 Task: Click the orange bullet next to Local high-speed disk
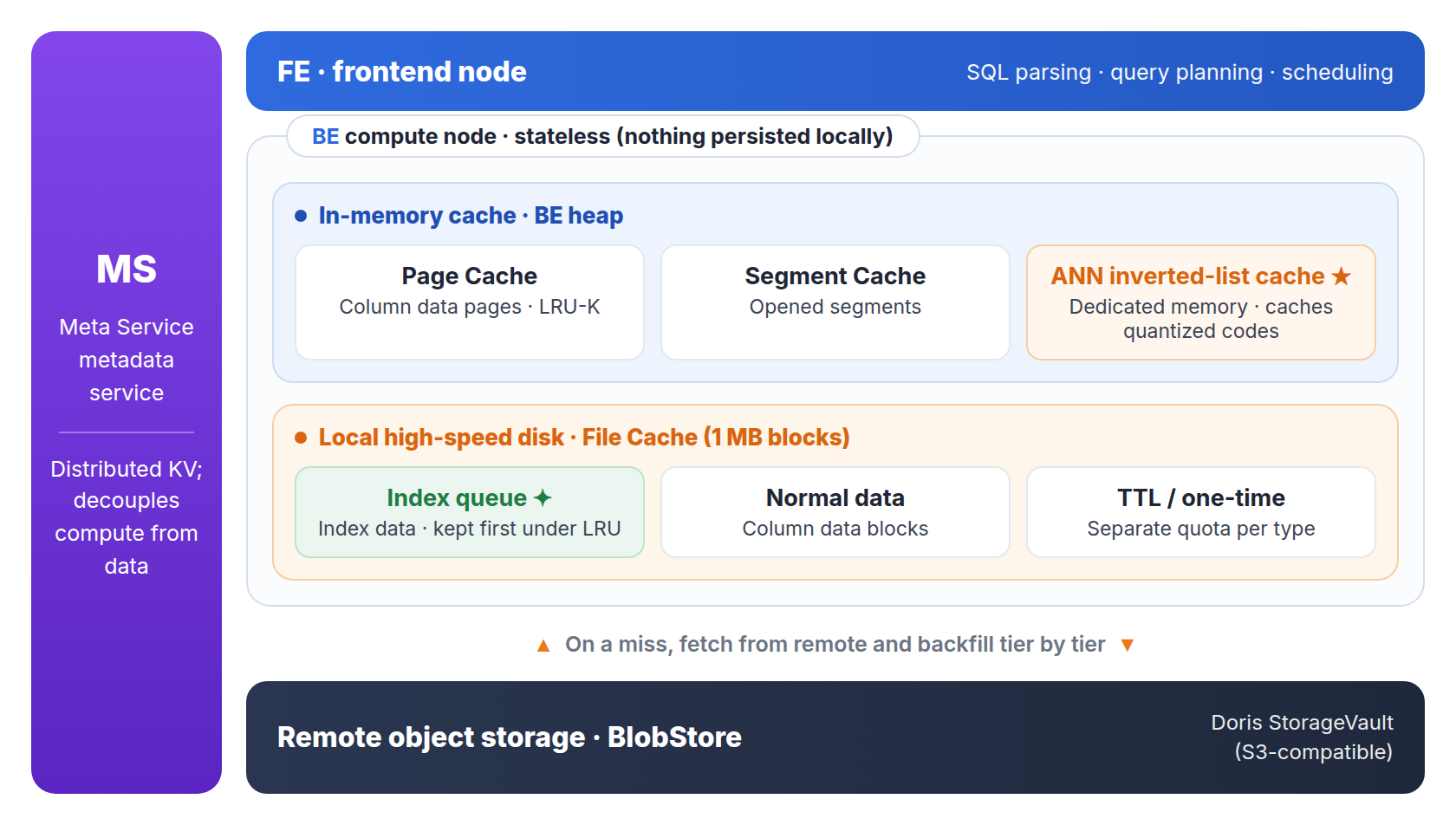click(x=301, y=438)
